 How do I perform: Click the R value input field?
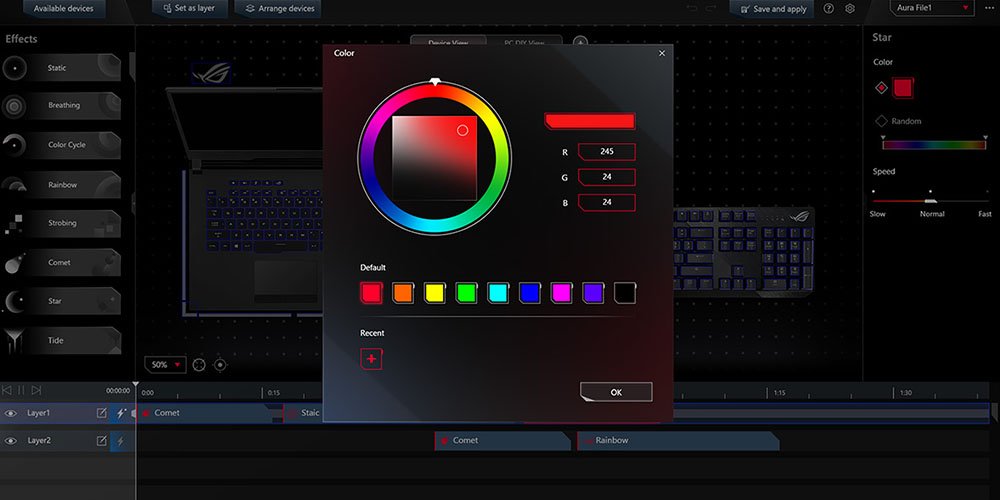tap(607, 152)
